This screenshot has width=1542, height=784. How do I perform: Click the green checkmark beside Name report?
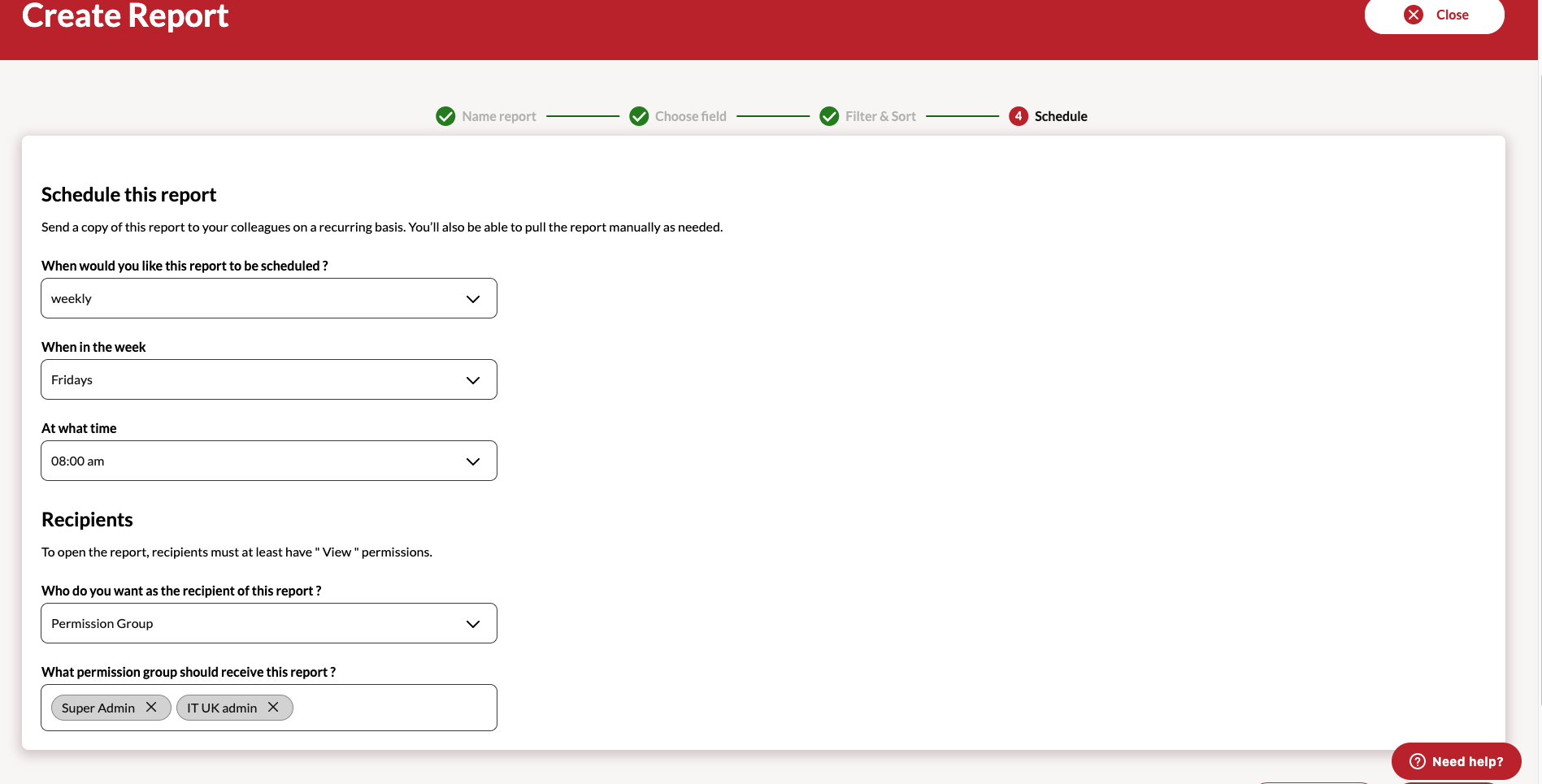(445, 116)
